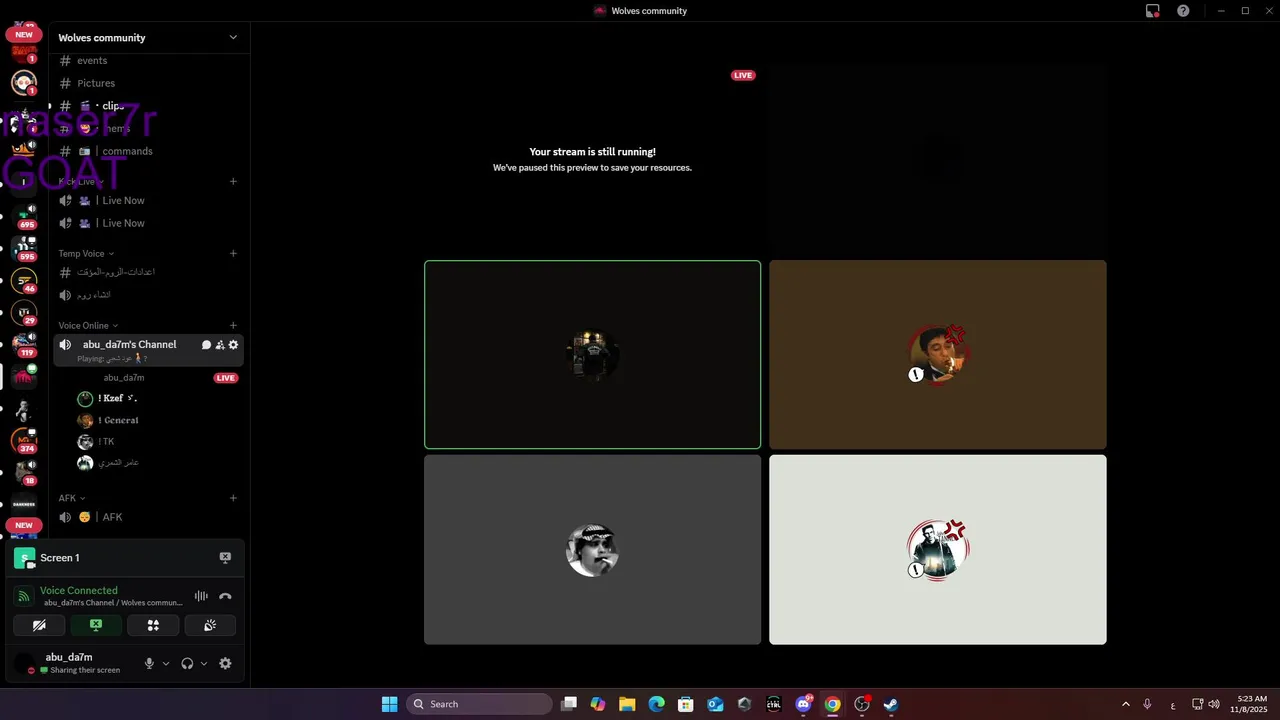Open noise suppression options icon

pos(201,596)
